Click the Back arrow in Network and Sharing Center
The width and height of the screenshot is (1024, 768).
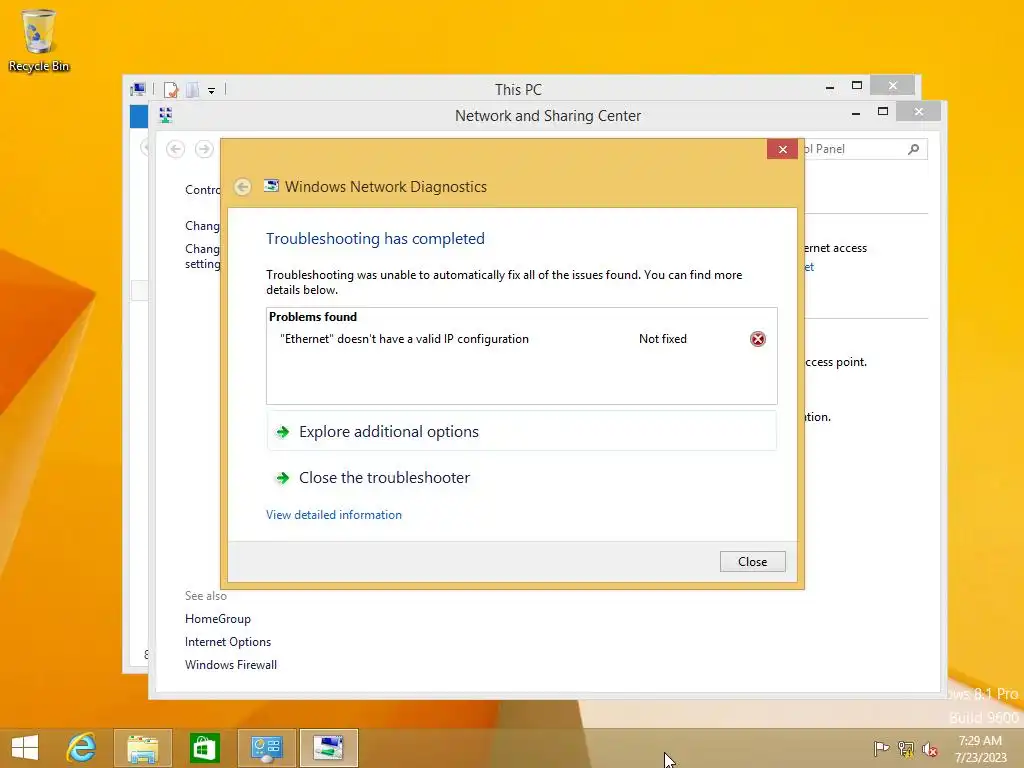[175, 149]
